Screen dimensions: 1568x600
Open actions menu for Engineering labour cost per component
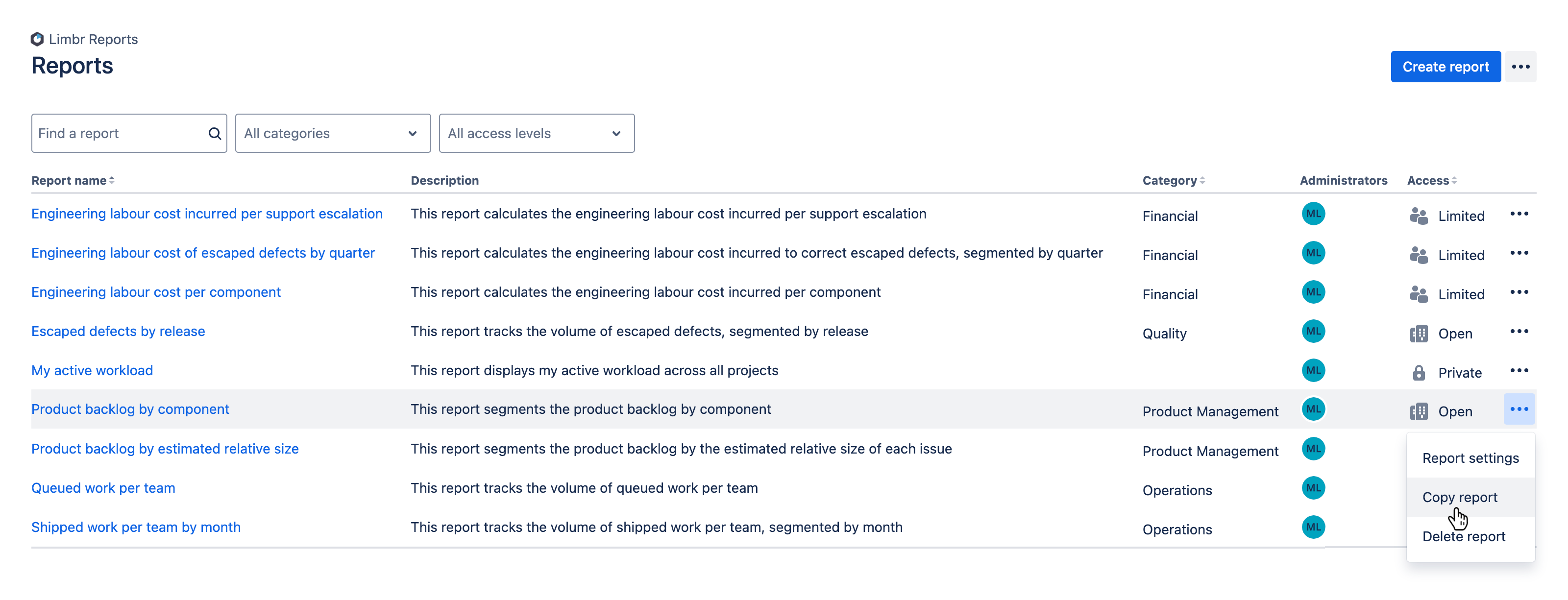1519,292
